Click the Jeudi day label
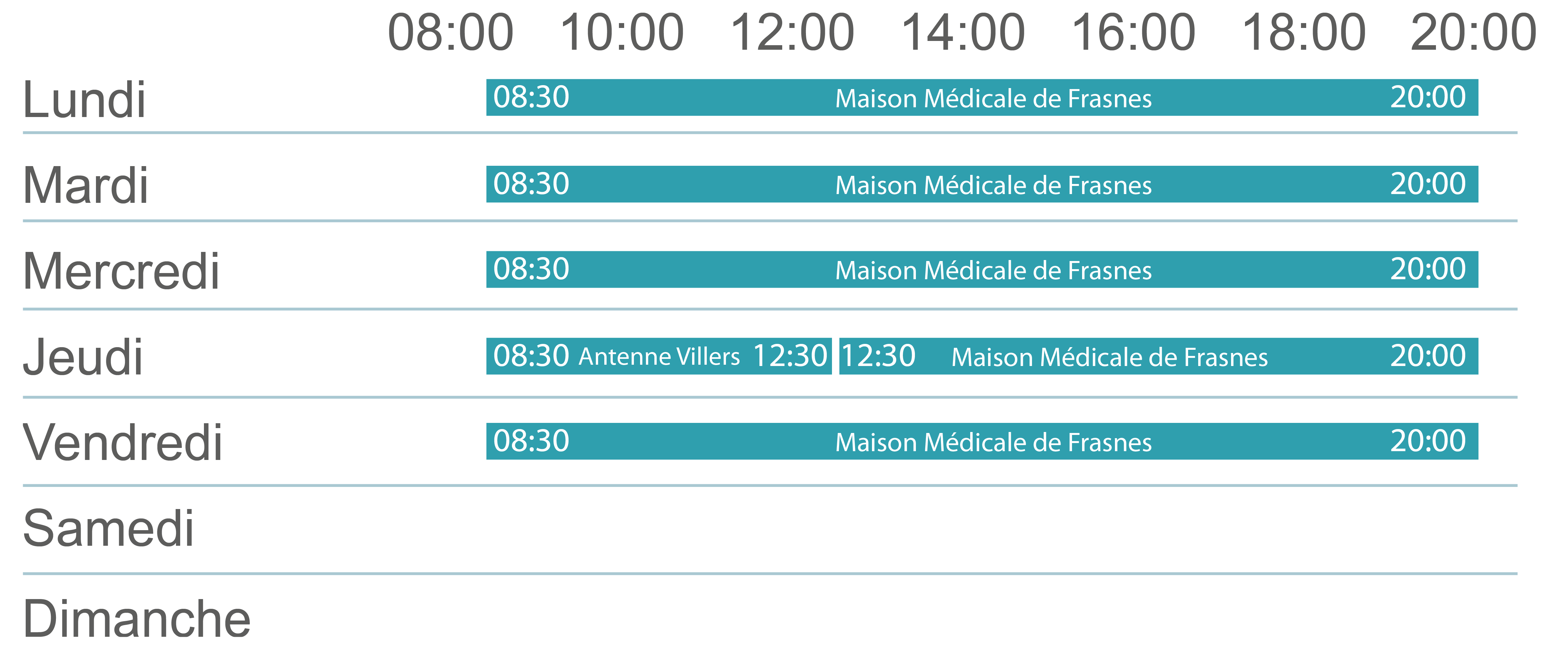Screen dimensions: 1568x654 (83, 357)
